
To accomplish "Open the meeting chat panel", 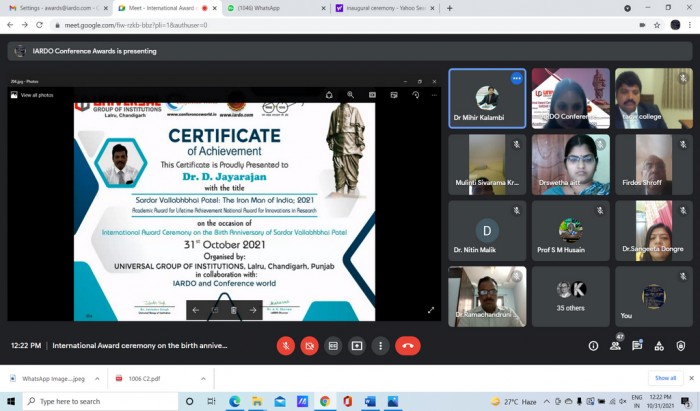I will pos(637,345).
